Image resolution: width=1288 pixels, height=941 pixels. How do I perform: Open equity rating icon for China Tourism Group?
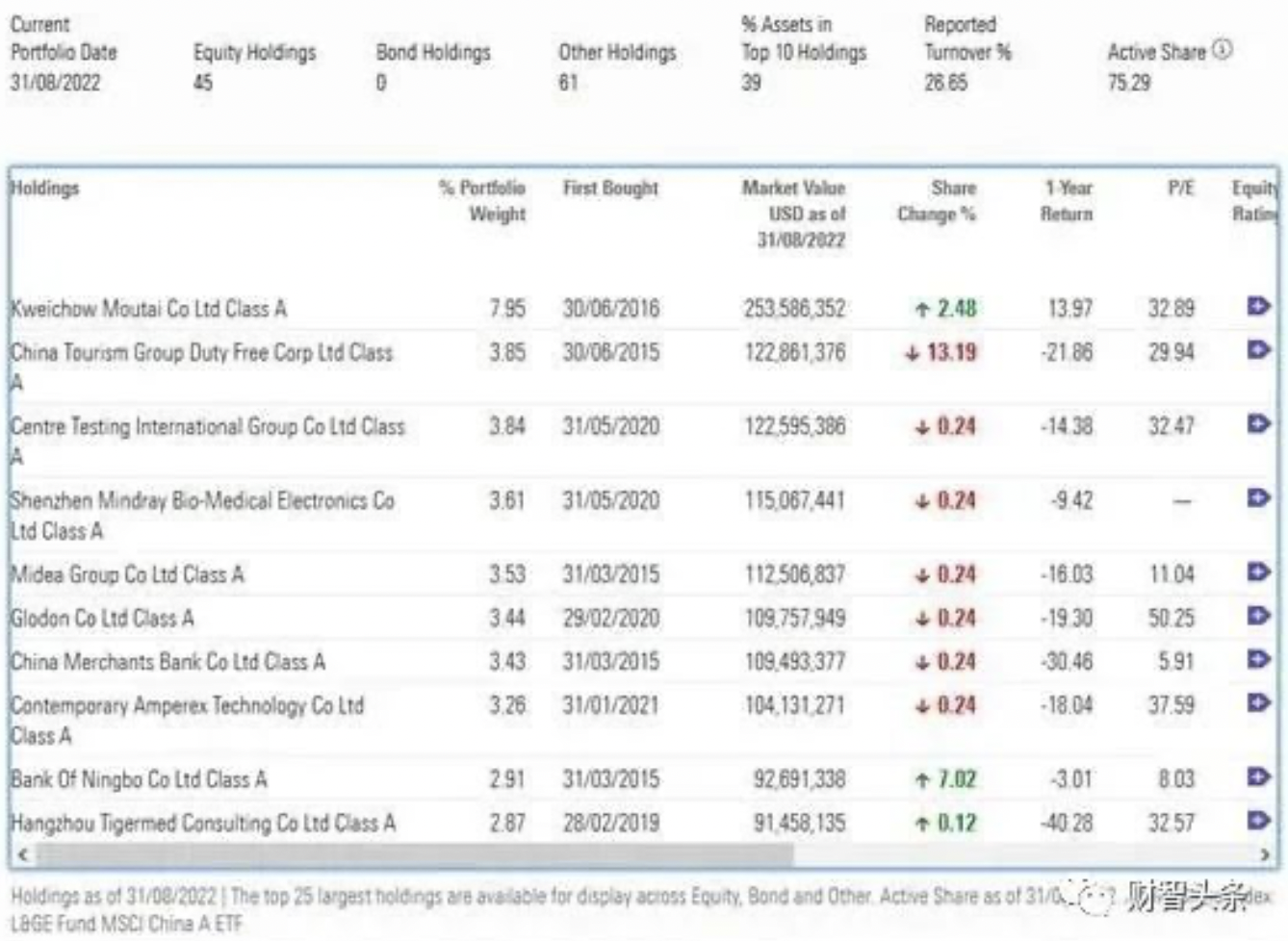(1257, 350)
